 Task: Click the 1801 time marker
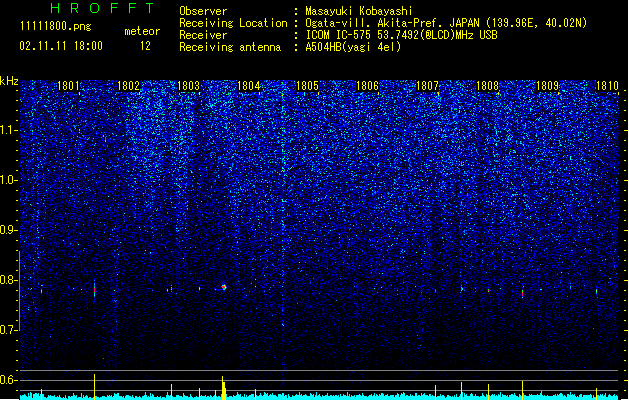(x=68, y=86)
